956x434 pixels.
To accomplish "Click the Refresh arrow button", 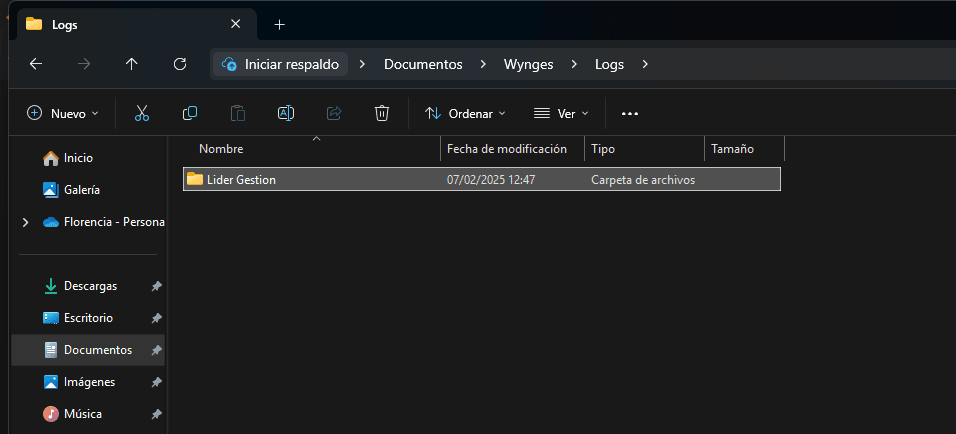I will (180, 64).
